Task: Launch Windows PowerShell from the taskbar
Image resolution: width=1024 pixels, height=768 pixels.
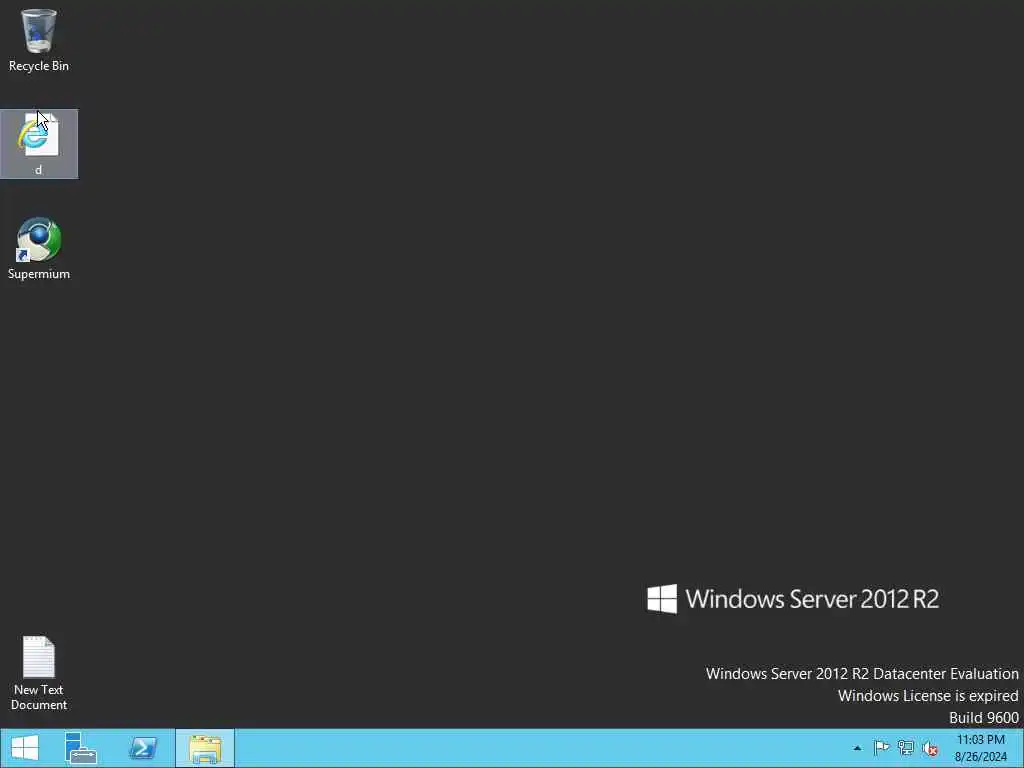Action: point(142,748)
